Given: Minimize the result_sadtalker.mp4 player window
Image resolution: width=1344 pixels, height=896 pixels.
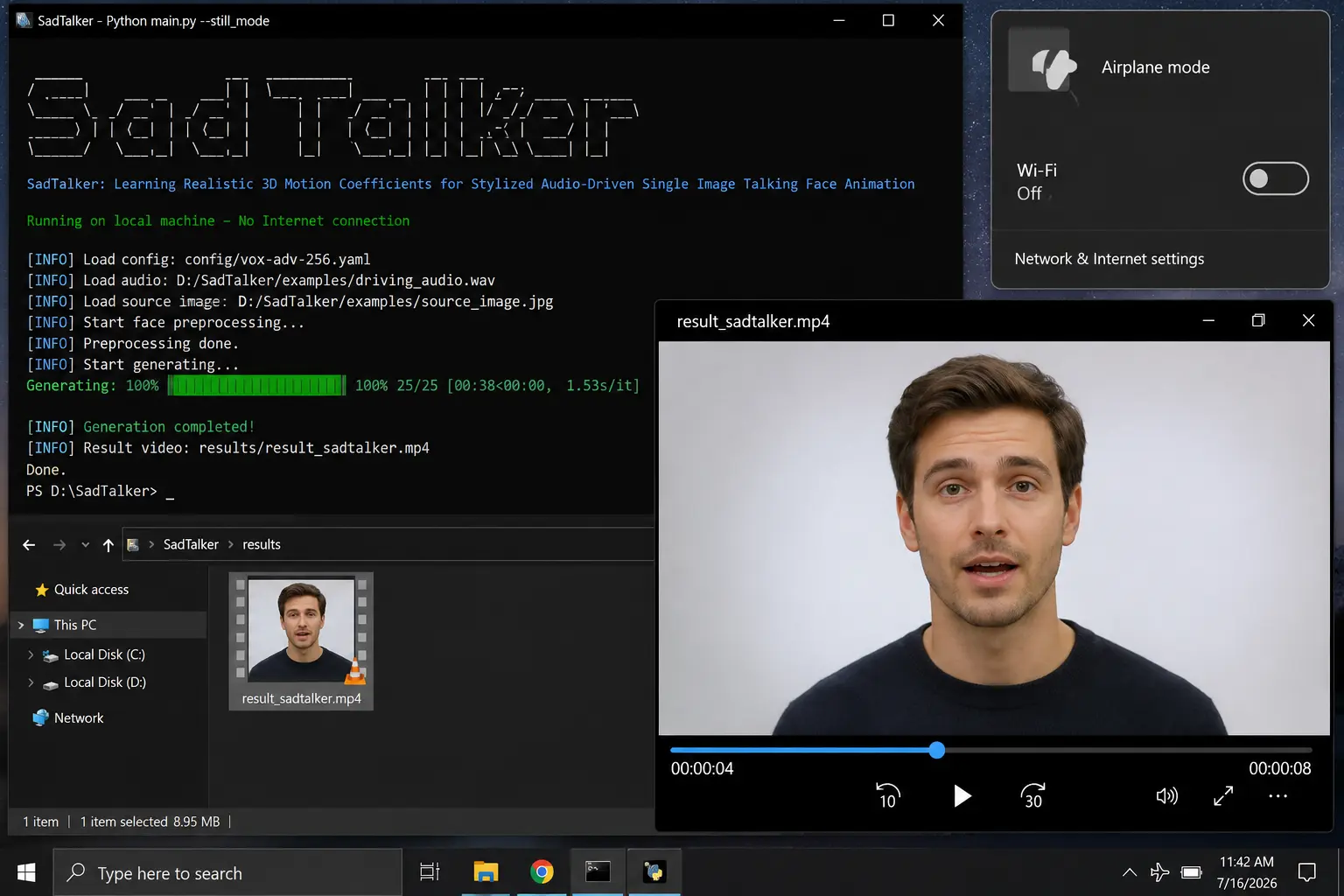Looking at the screenshot, I should 1208,320.
